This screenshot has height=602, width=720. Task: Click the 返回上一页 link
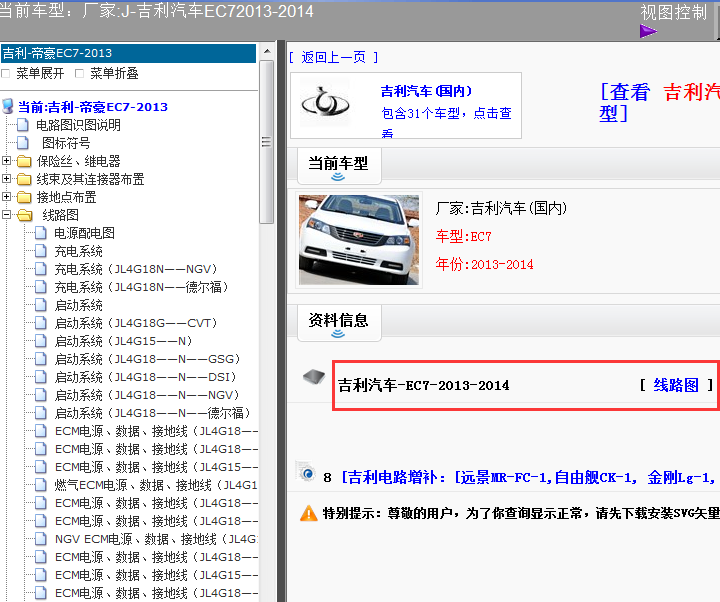pos(333,57)
